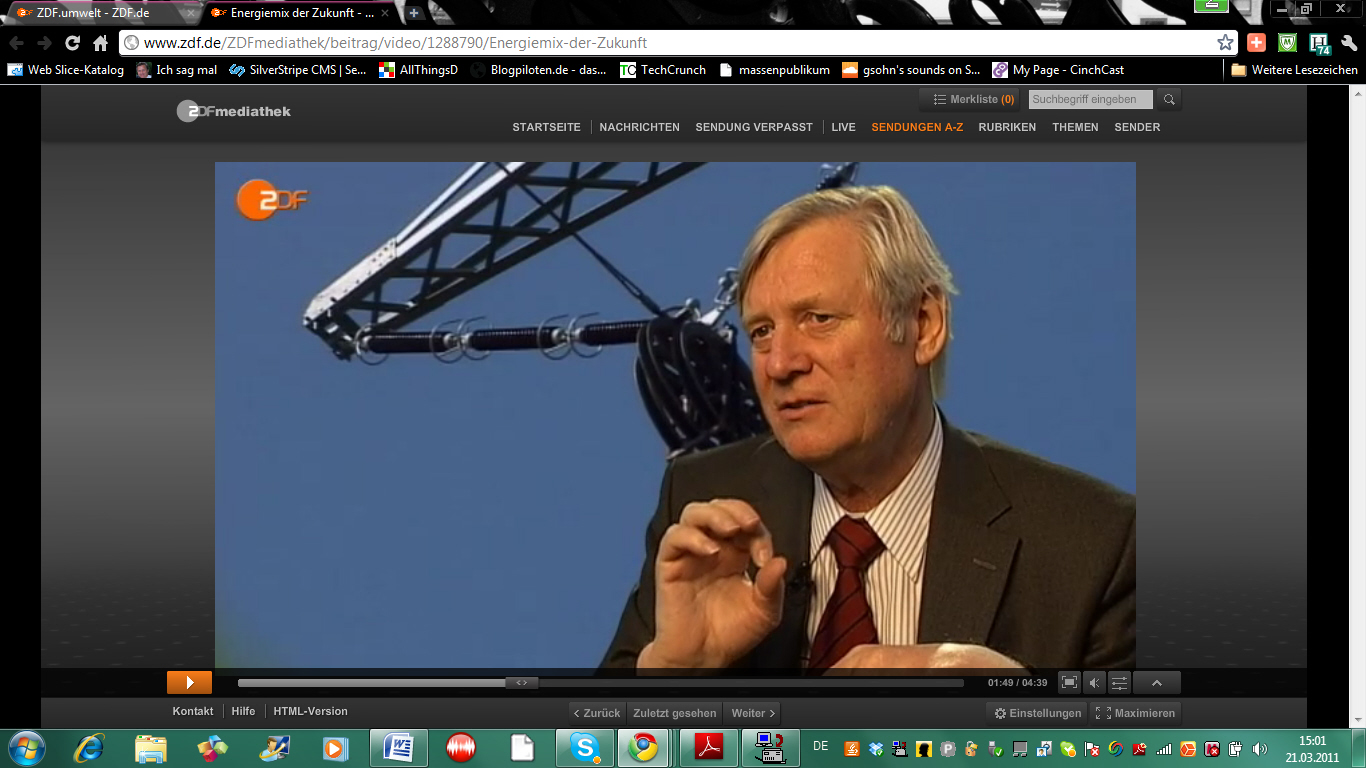The width and height of the screenshot is (1366, 768).
Task: Click the fullscreen icon in the player
Action: 1069,683
